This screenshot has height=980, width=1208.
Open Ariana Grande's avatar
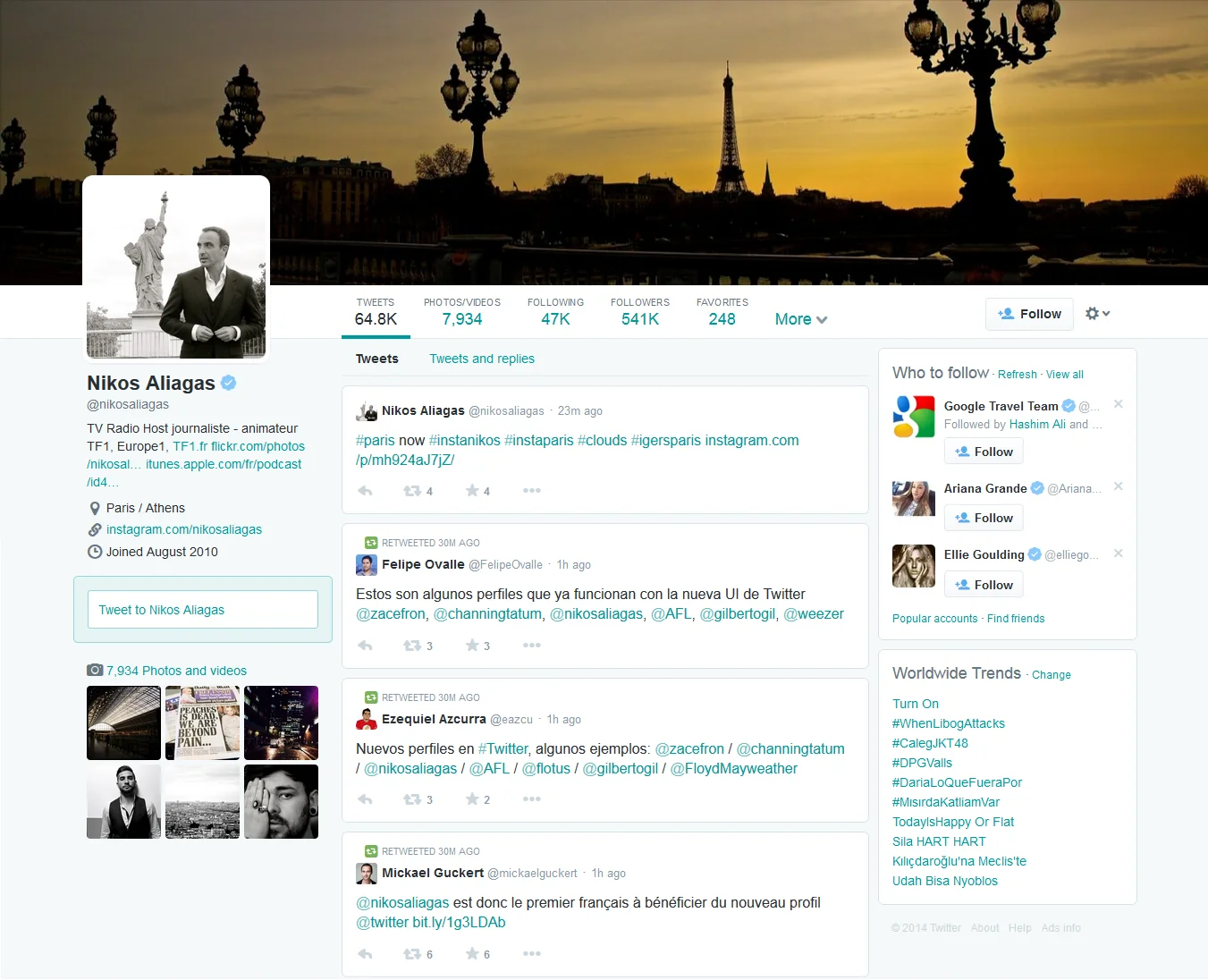tap(914, 498)
